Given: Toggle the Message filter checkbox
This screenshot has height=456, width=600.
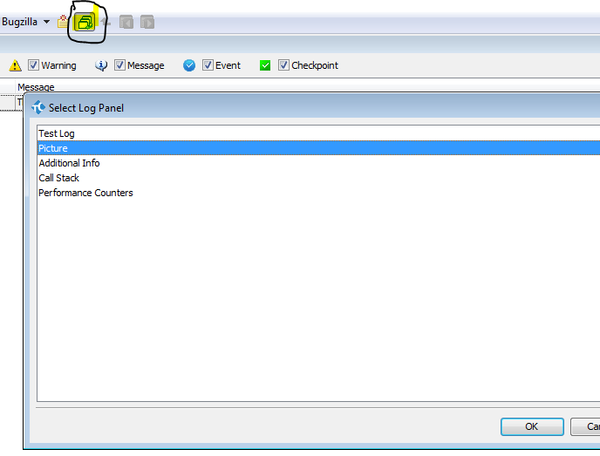Looking at the screenshot, I should pyautogui.click(x=119, y=65).
